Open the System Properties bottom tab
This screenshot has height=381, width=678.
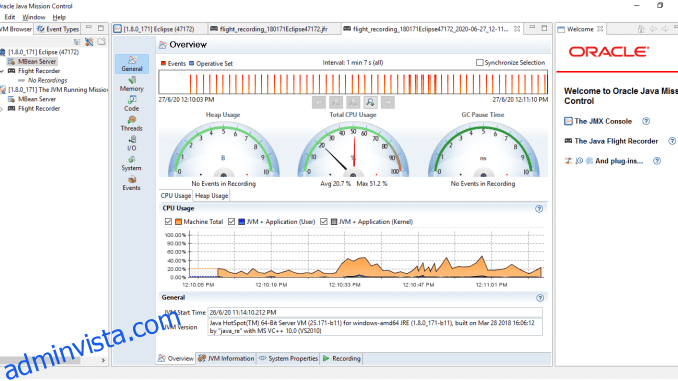(x=288, y=359)
